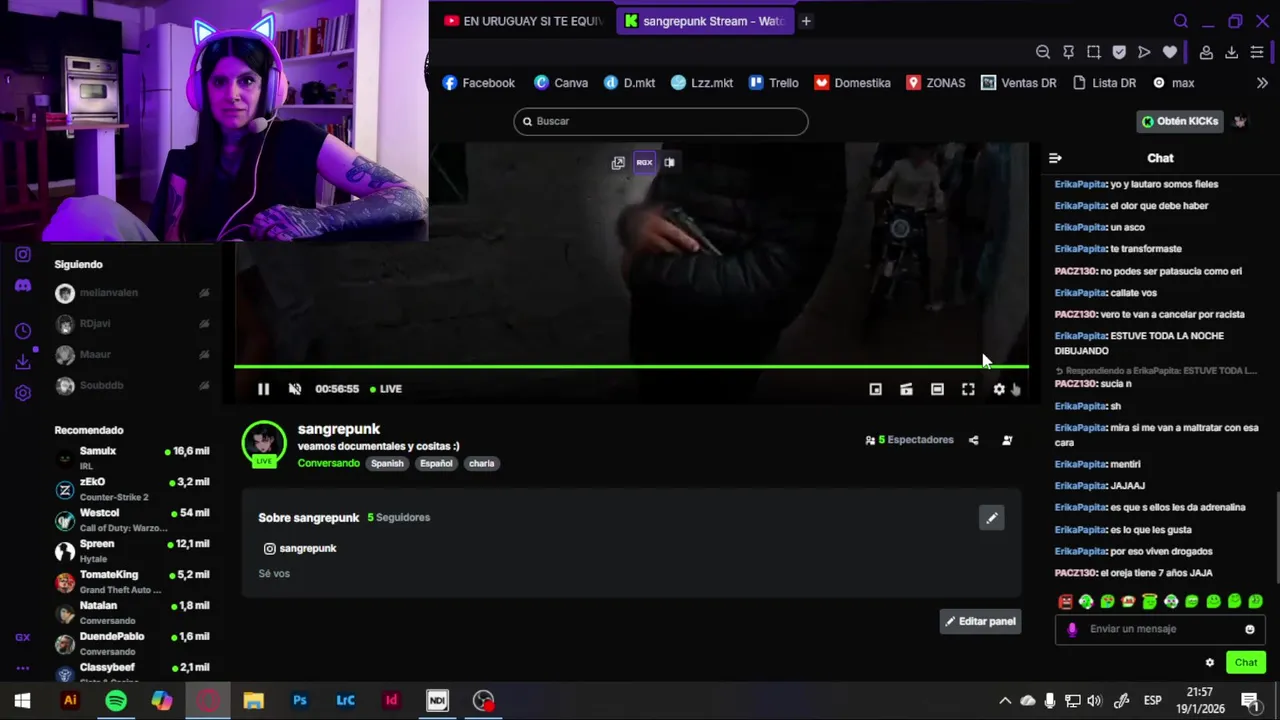This screenshot has height=720, width=1280.
Task: Send message with green Chat button
Action: pos(1246,662)
